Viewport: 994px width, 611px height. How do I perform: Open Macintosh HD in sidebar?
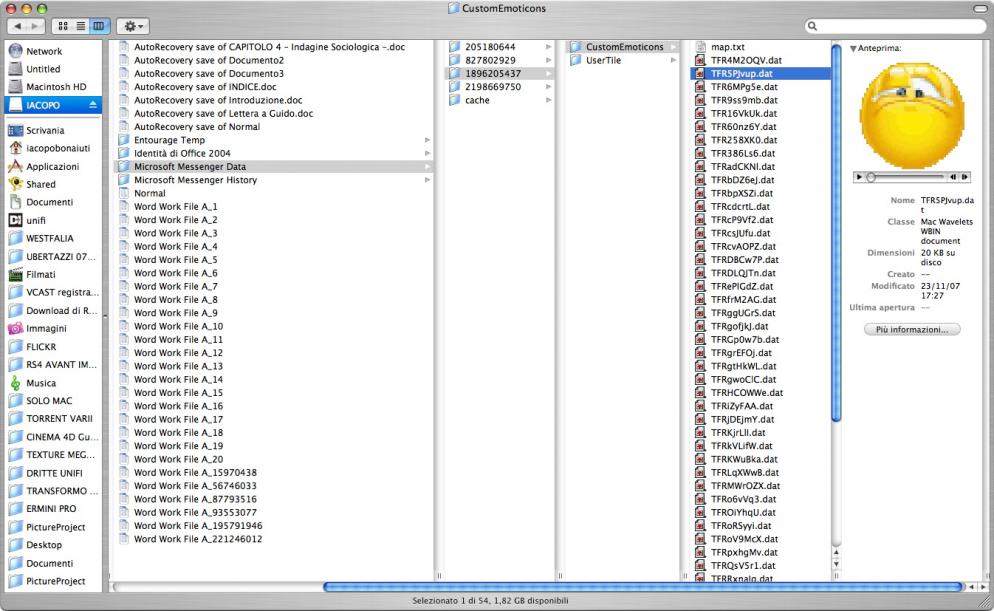(56, 87)
